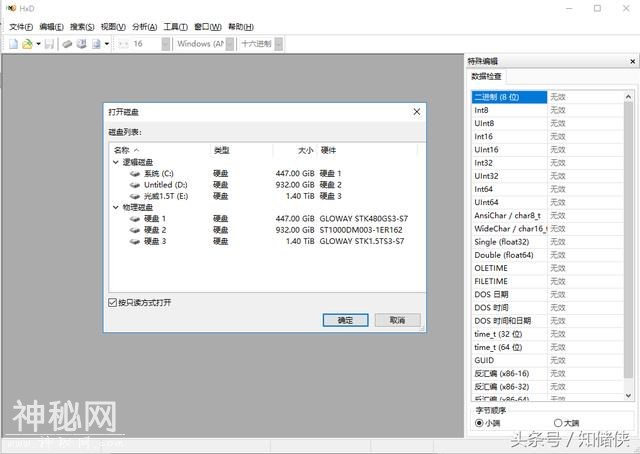The height and width of the screenshot is (454, 640).
Task: Select the Int32 inspector row
Action: pos(547,163)
